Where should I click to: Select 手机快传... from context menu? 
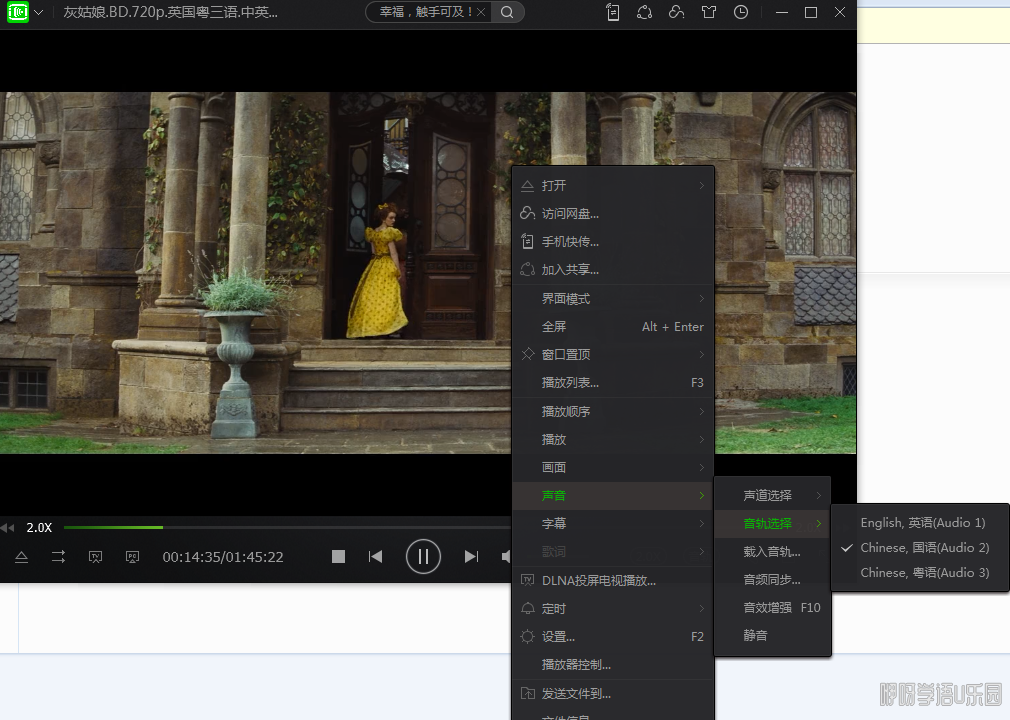(613, 242)
